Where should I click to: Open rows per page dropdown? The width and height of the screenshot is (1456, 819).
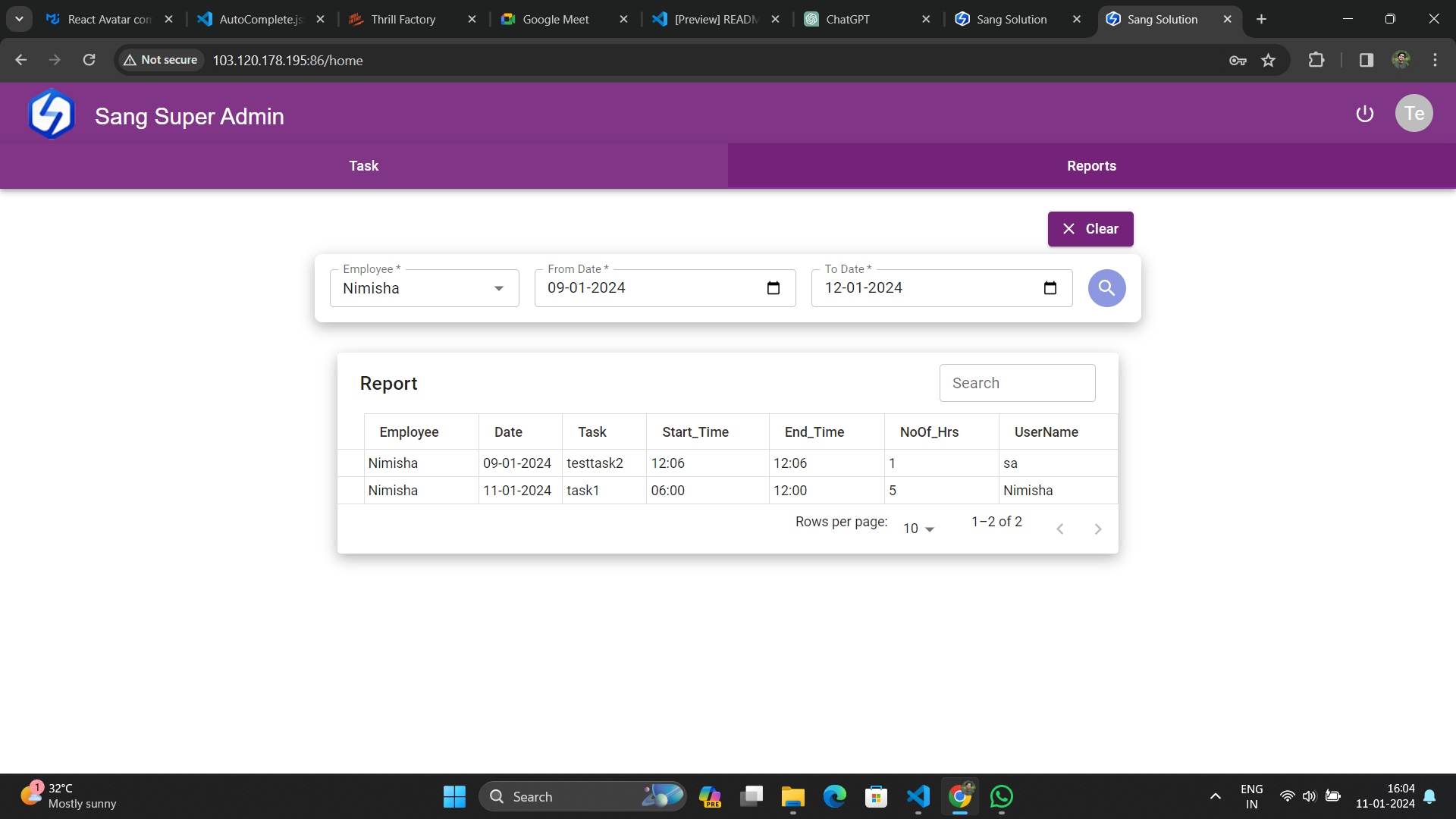tap(918, 529)
